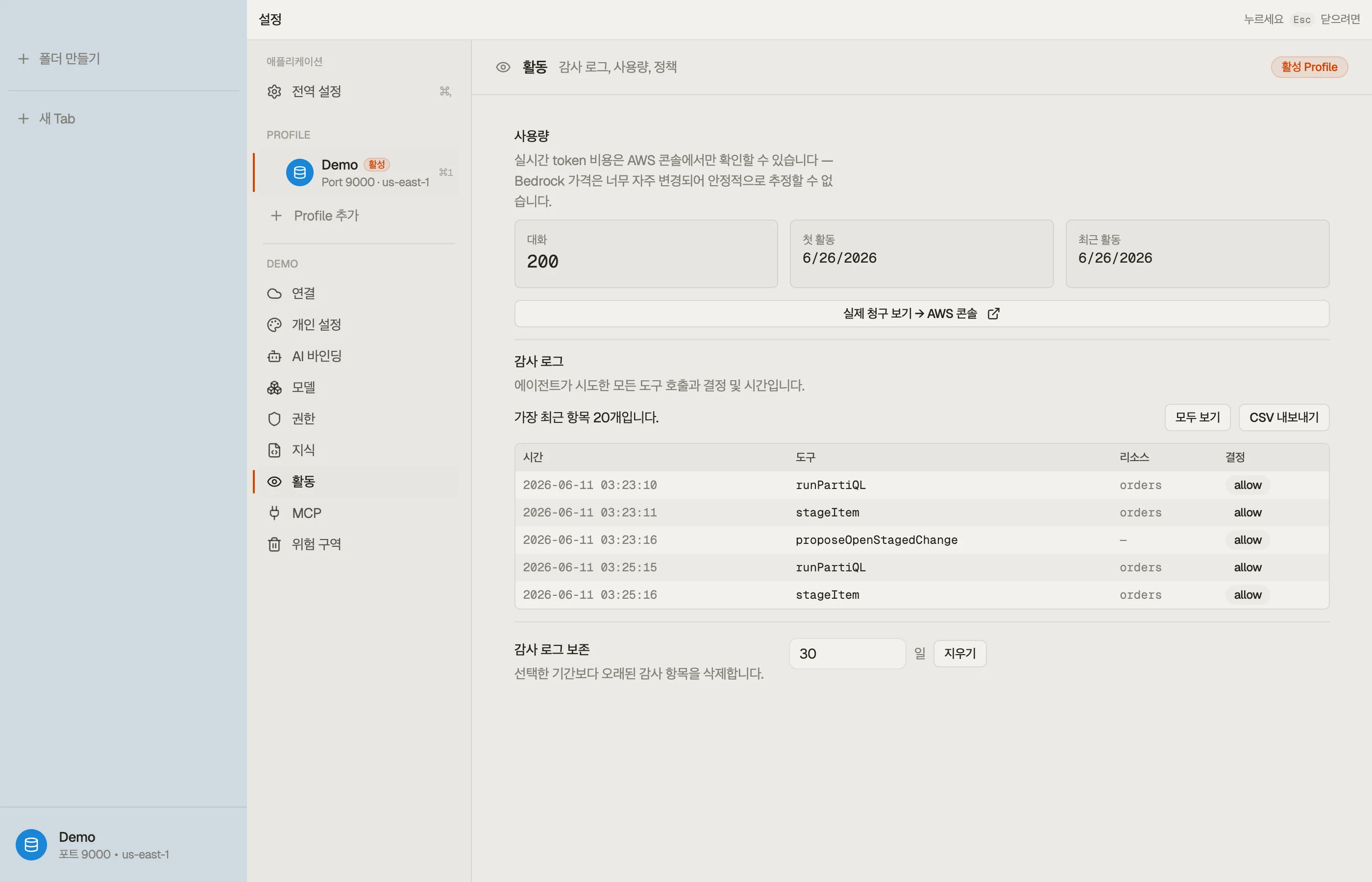Click the 지우기 button
Image resolution: width=1372 pixels, height=882 pixels.
(960, 654)
